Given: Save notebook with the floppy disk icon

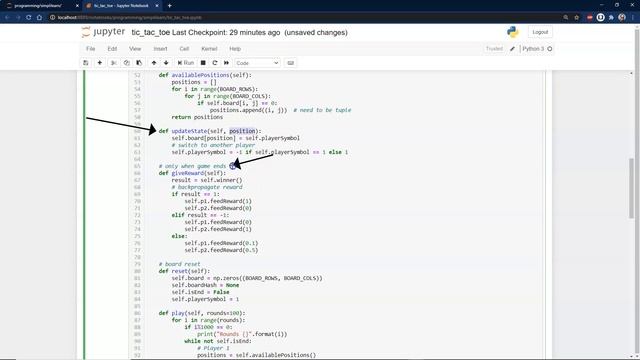Looking at the screenshot, I should click(x=86, y=63).
